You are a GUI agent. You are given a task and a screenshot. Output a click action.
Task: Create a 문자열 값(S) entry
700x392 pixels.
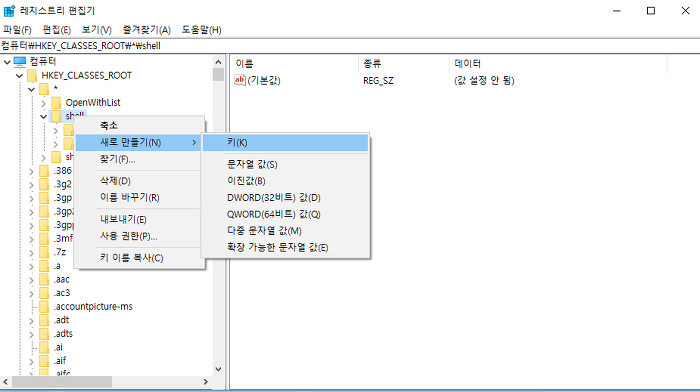click(x=286, y=164)
